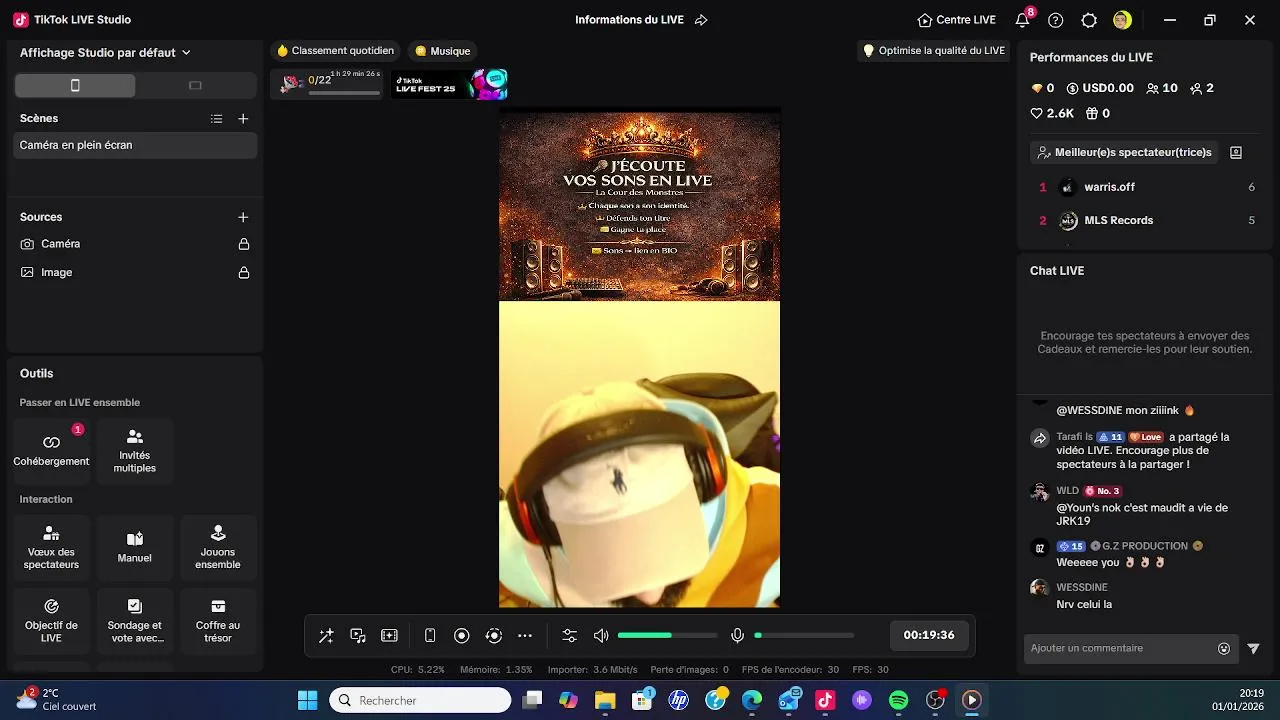The image size is (1280, 720).
Task: Open Invités multiples tool
Action: 135,450
